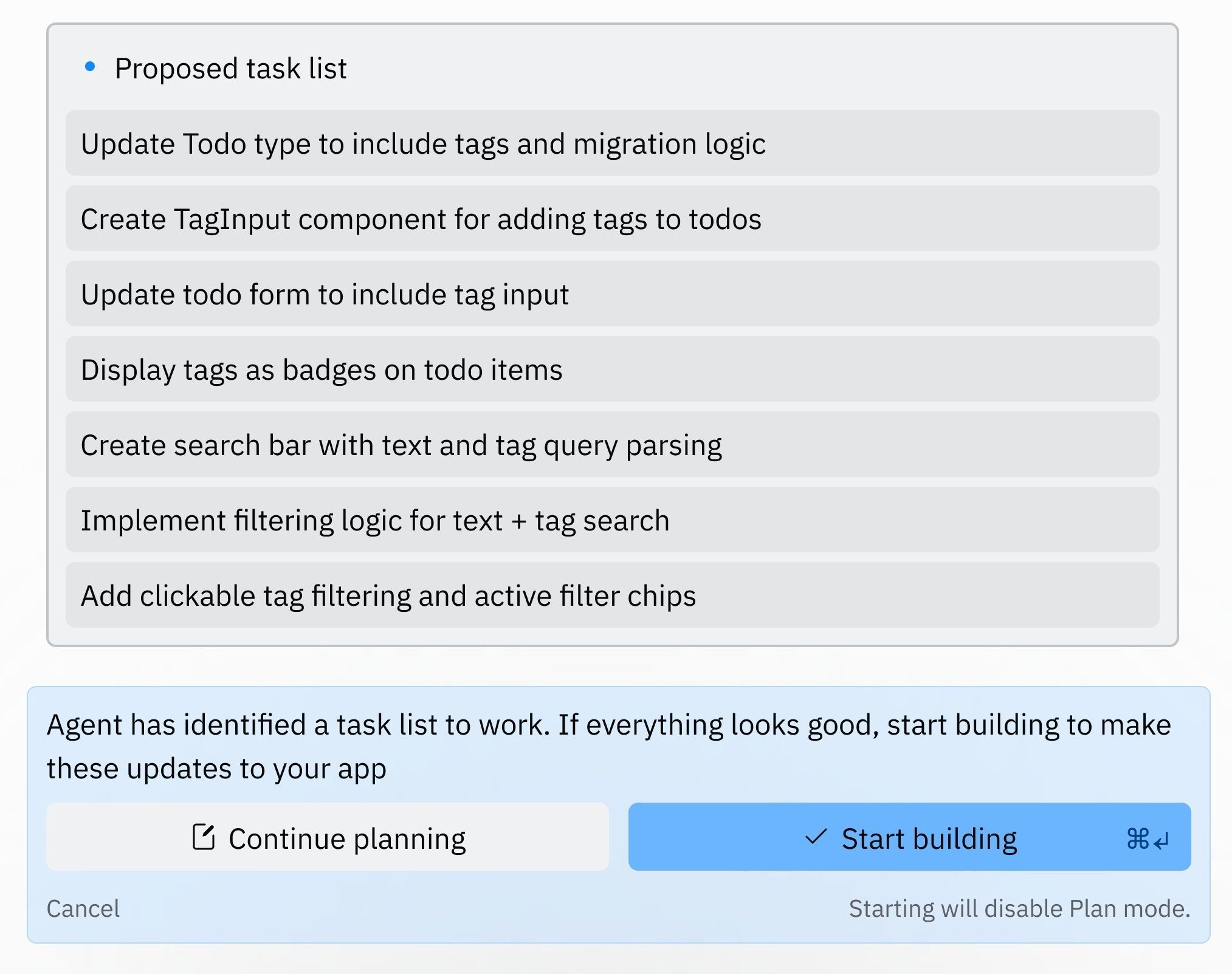Viewport: 1232px width, 974px height.
Task: Select the Implement filtering logic task
Action: (x=613, y=520)
